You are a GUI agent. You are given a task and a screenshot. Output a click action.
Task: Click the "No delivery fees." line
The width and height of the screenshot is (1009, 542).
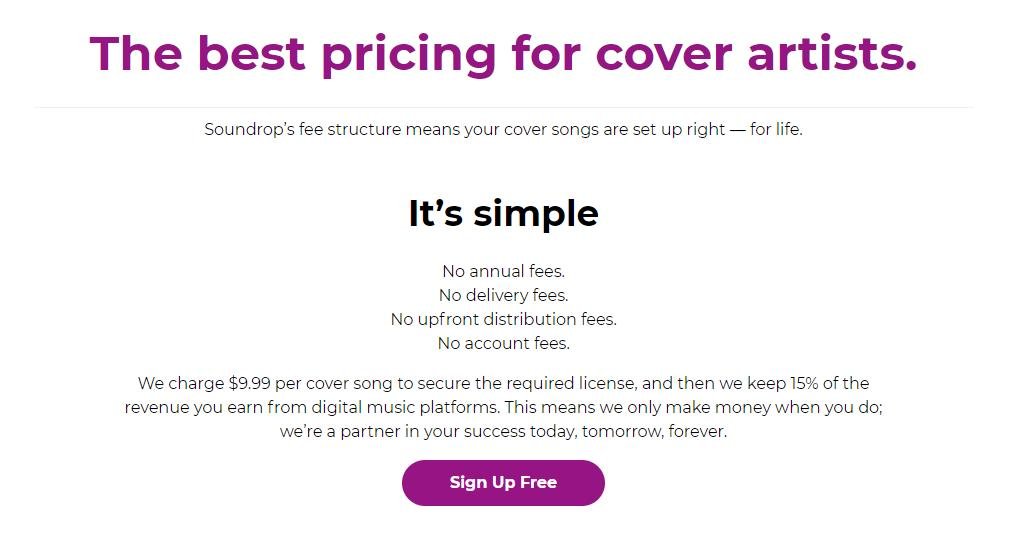(x=503, y=295)
